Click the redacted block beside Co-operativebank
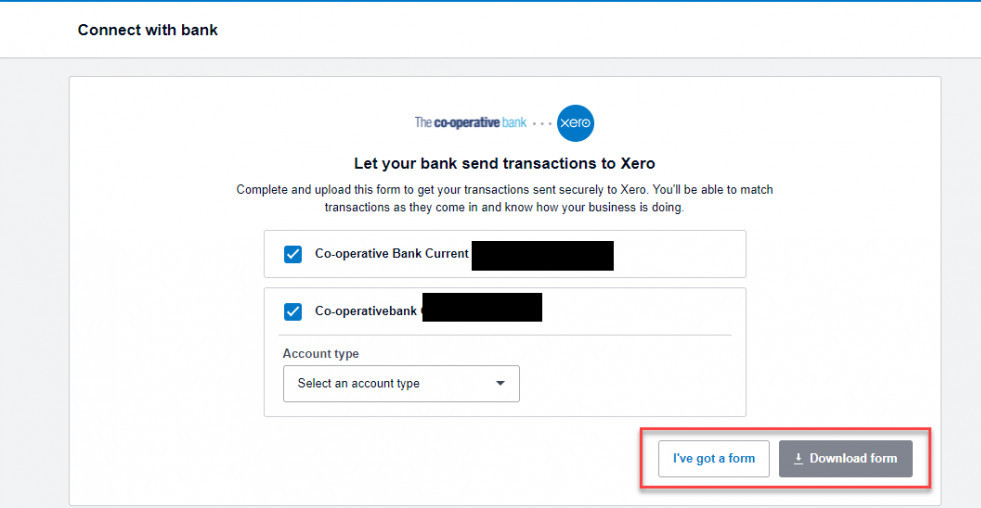This screenshot has height=508, width=981. 482,307
